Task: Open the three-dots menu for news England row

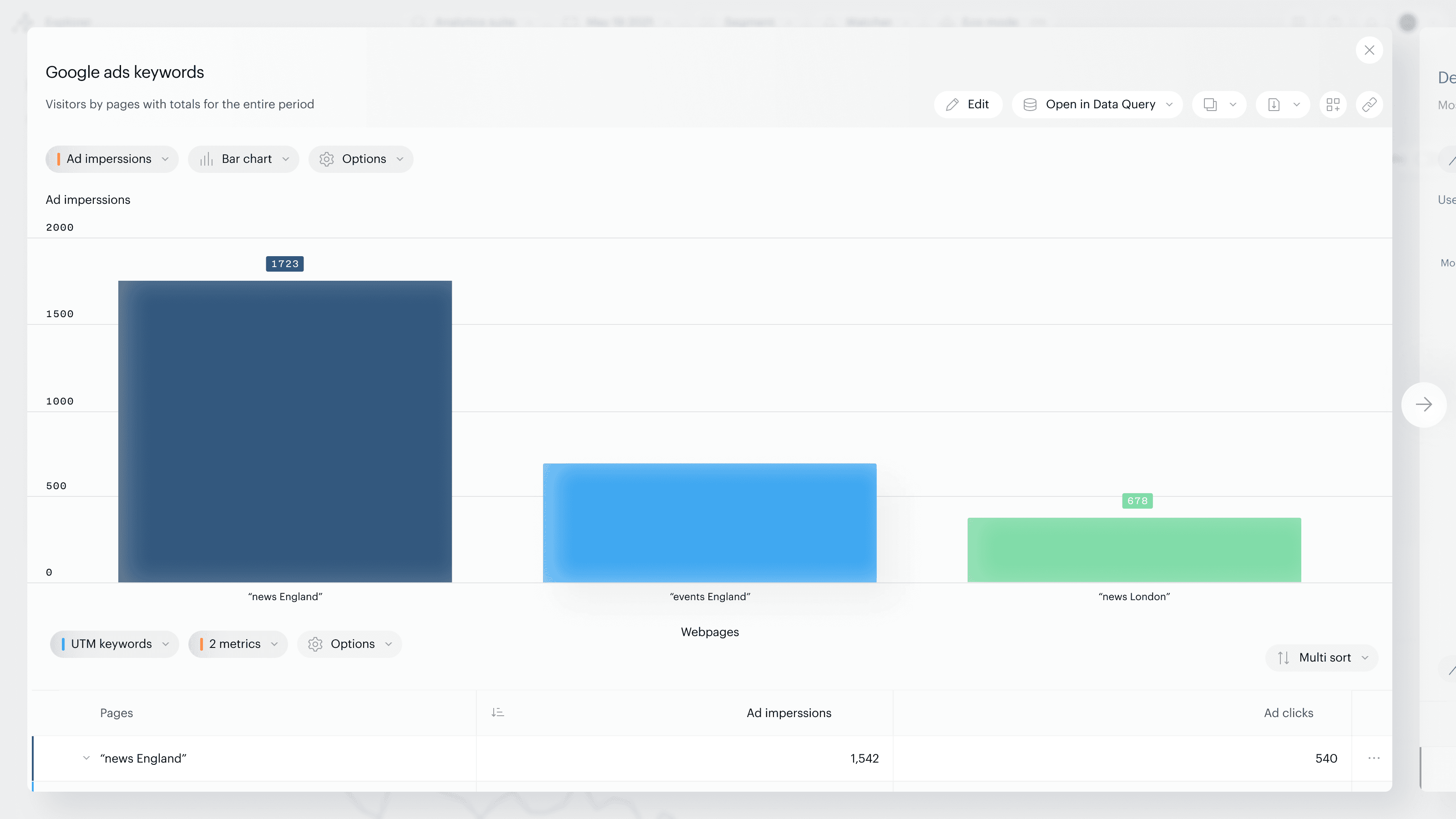Action: click(x=1374, y=758)
